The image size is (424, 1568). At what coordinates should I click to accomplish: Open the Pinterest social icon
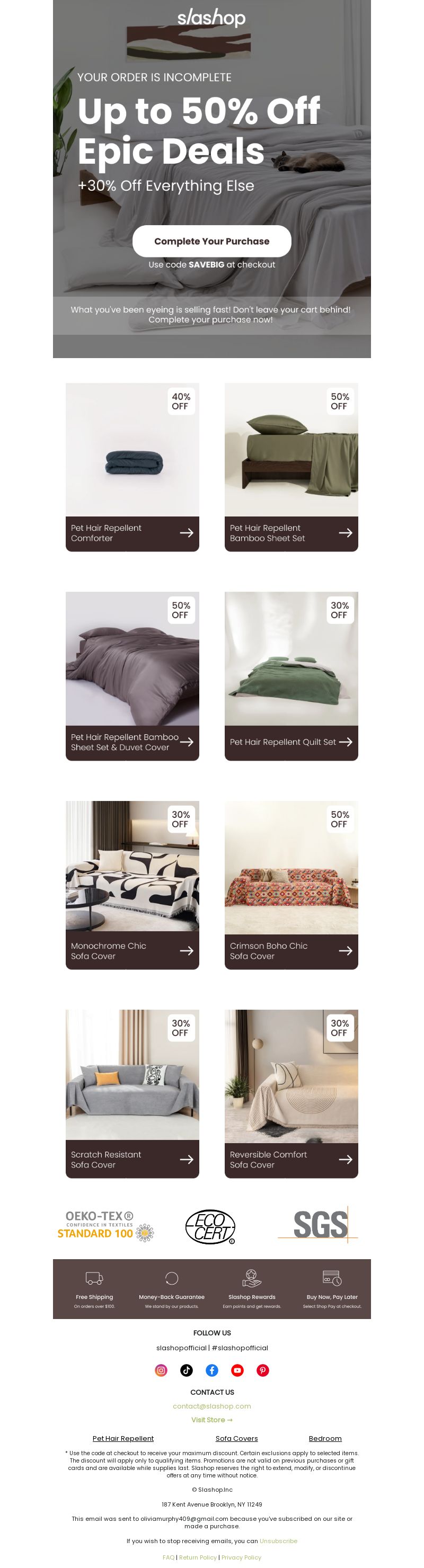pyautogui.click(x=262, y=1370)
